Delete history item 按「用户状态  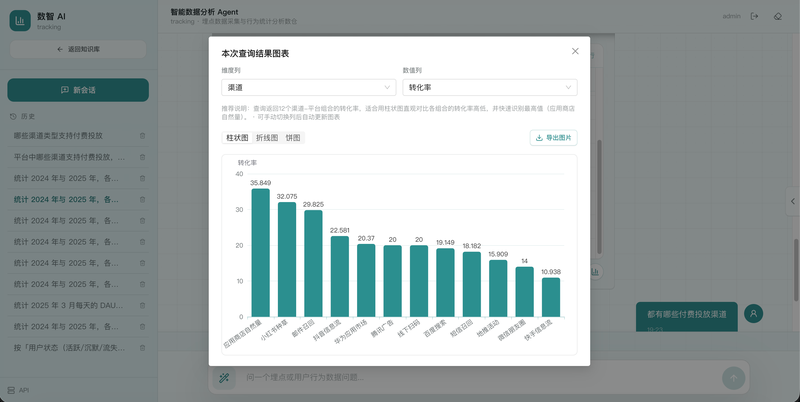142,348
